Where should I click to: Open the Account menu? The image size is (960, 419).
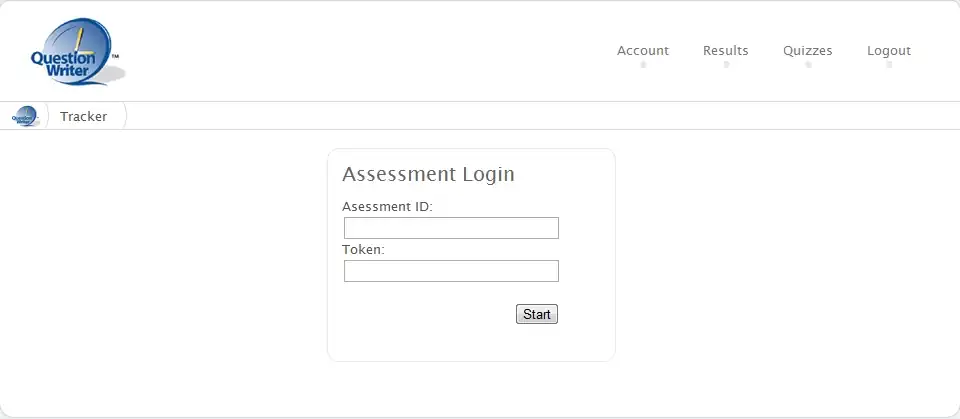click(x=643, y=50)
